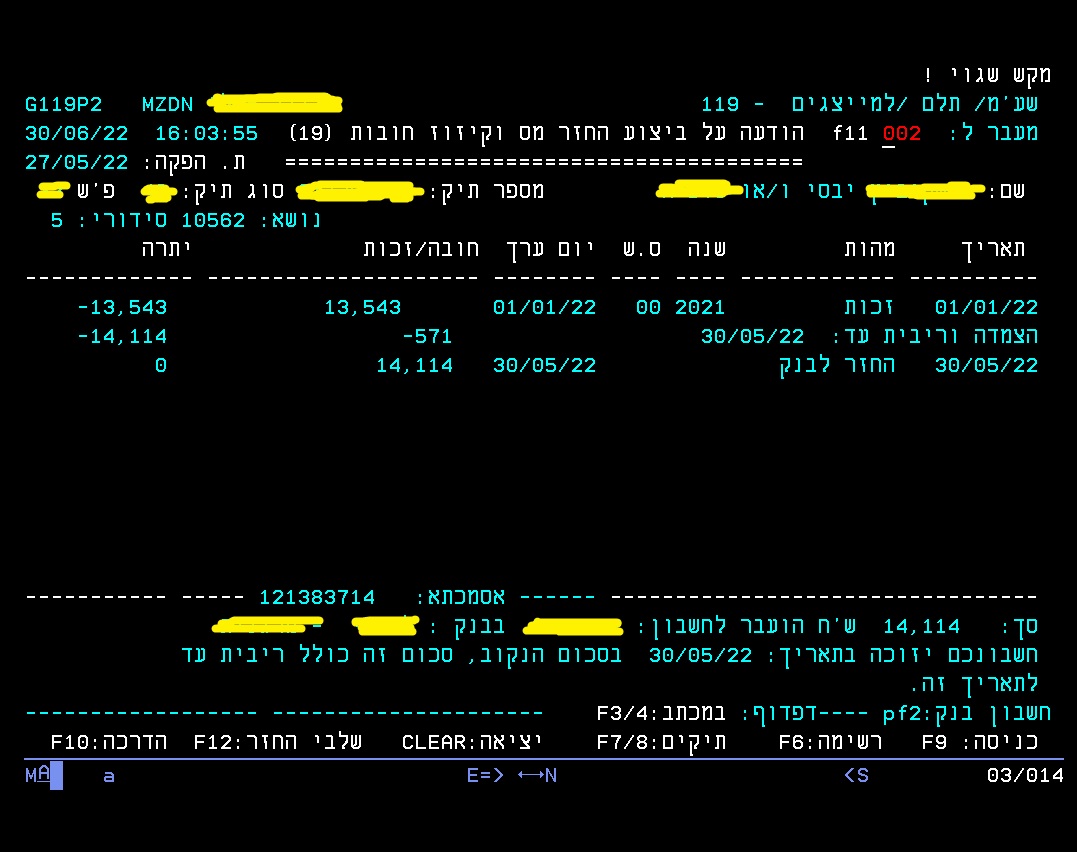Click the MA status indicator
This screenshot has width=1077, height=852.
pos(38,775)
